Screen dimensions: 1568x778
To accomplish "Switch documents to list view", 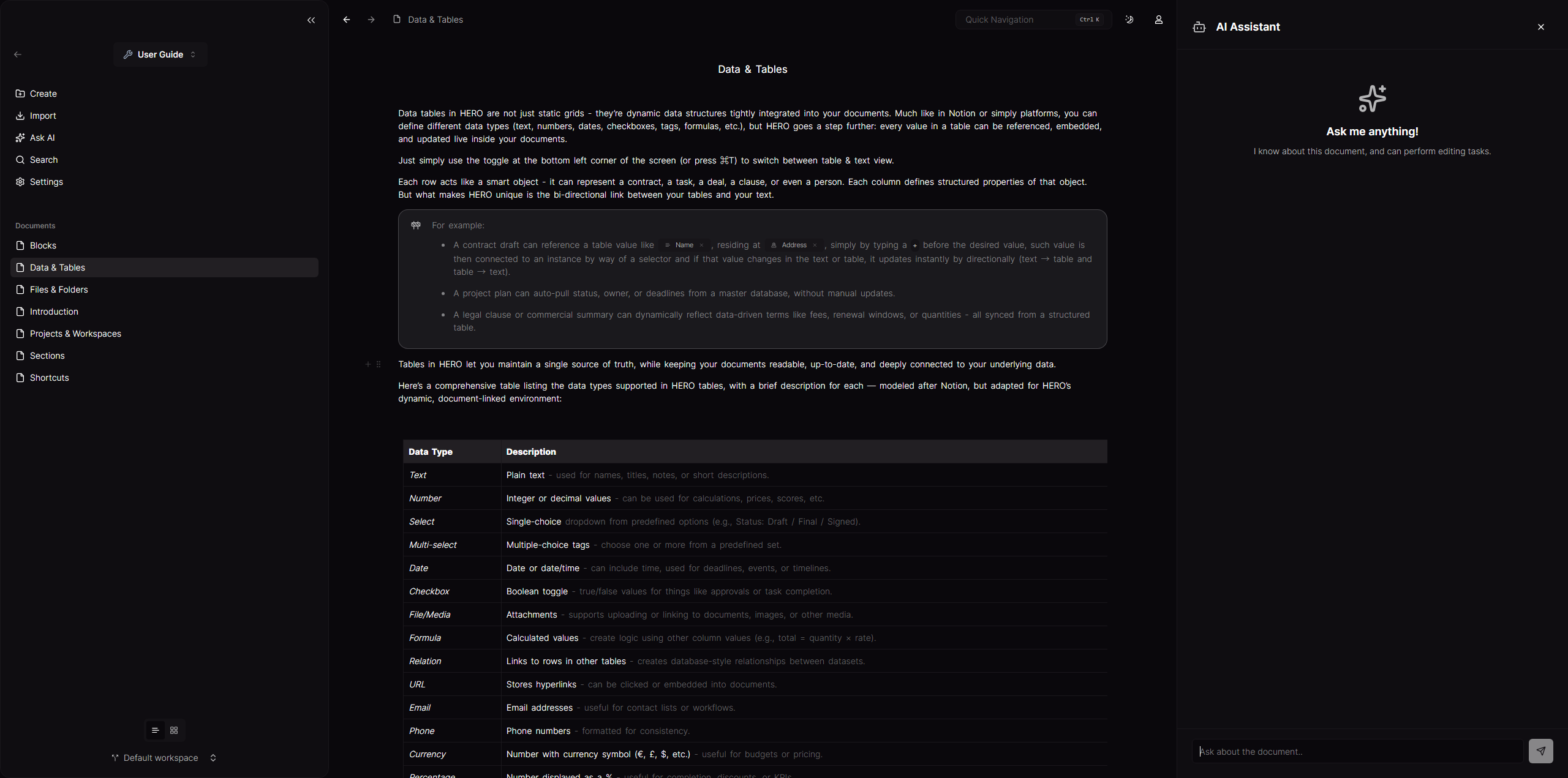I will 154,730.
